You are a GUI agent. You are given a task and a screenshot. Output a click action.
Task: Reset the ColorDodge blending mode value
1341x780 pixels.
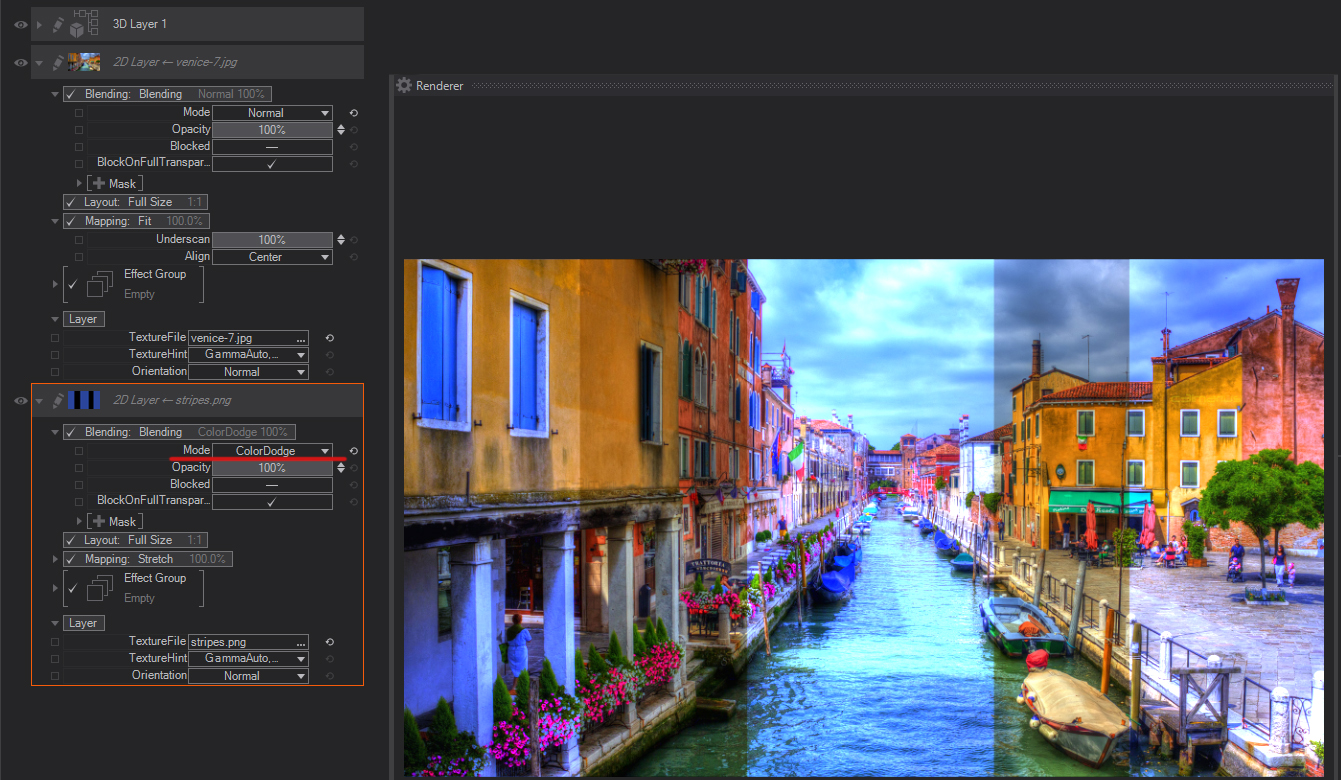353,451
